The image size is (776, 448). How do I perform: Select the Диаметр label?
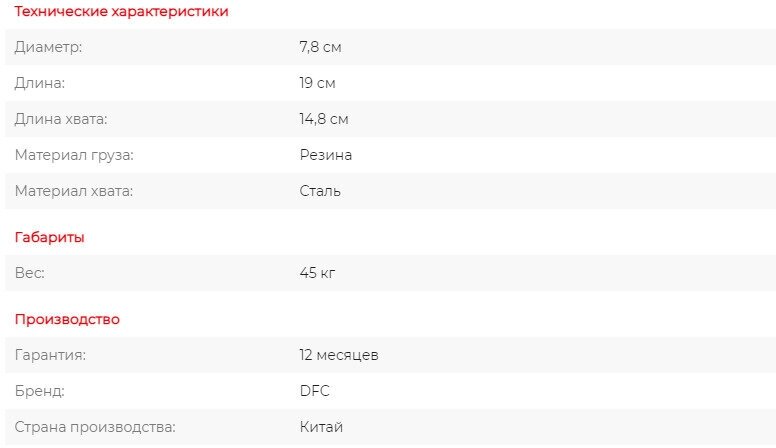click(48, 47)
